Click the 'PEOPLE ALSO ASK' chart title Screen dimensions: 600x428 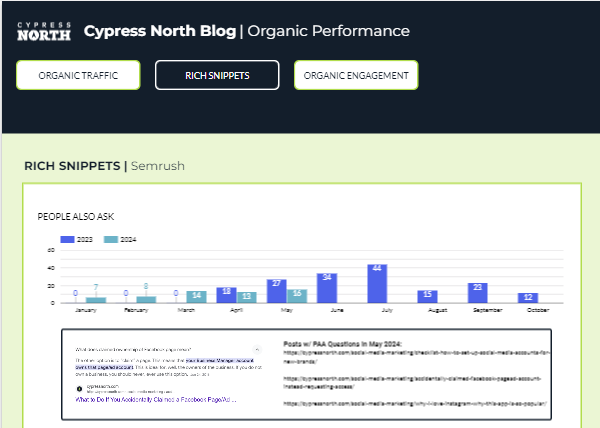(x=76, y=216)
